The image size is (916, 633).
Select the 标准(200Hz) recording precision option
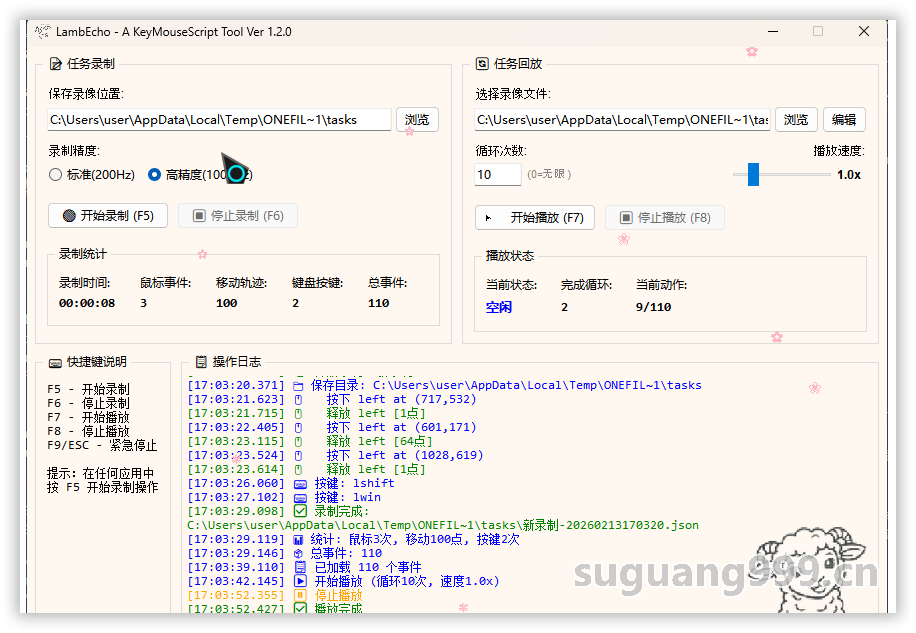pyautogui.click(x=55, y=175)
